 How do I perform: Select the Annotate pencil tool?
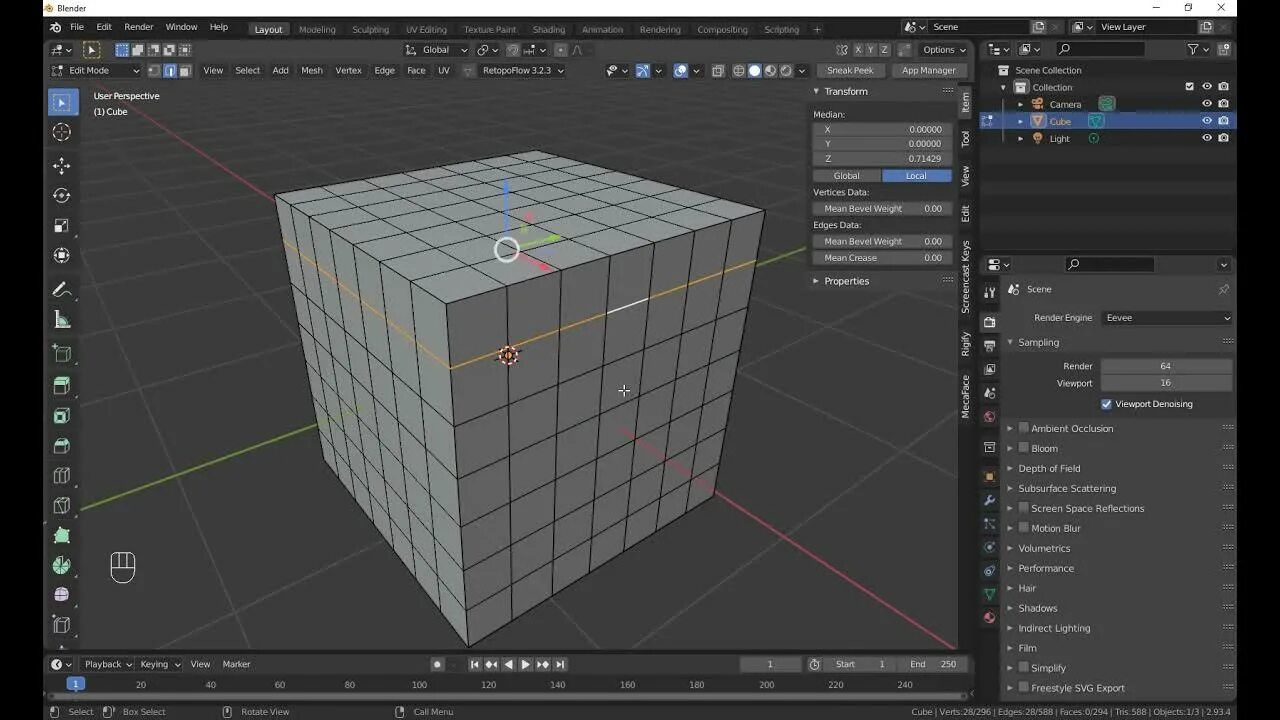click(x=62, y=290)
